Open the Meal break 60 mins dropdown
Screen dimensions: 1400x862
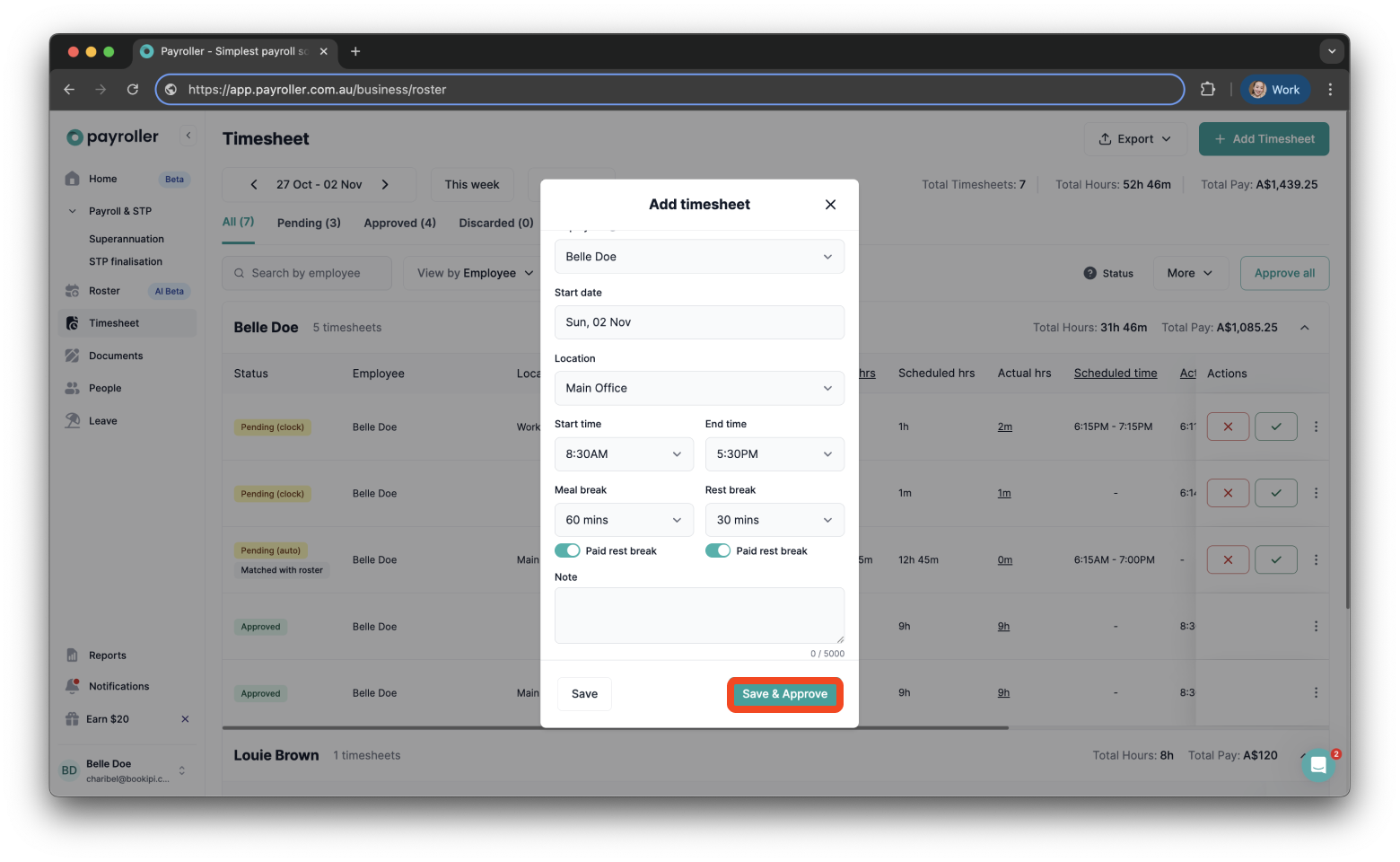[623, 519]
